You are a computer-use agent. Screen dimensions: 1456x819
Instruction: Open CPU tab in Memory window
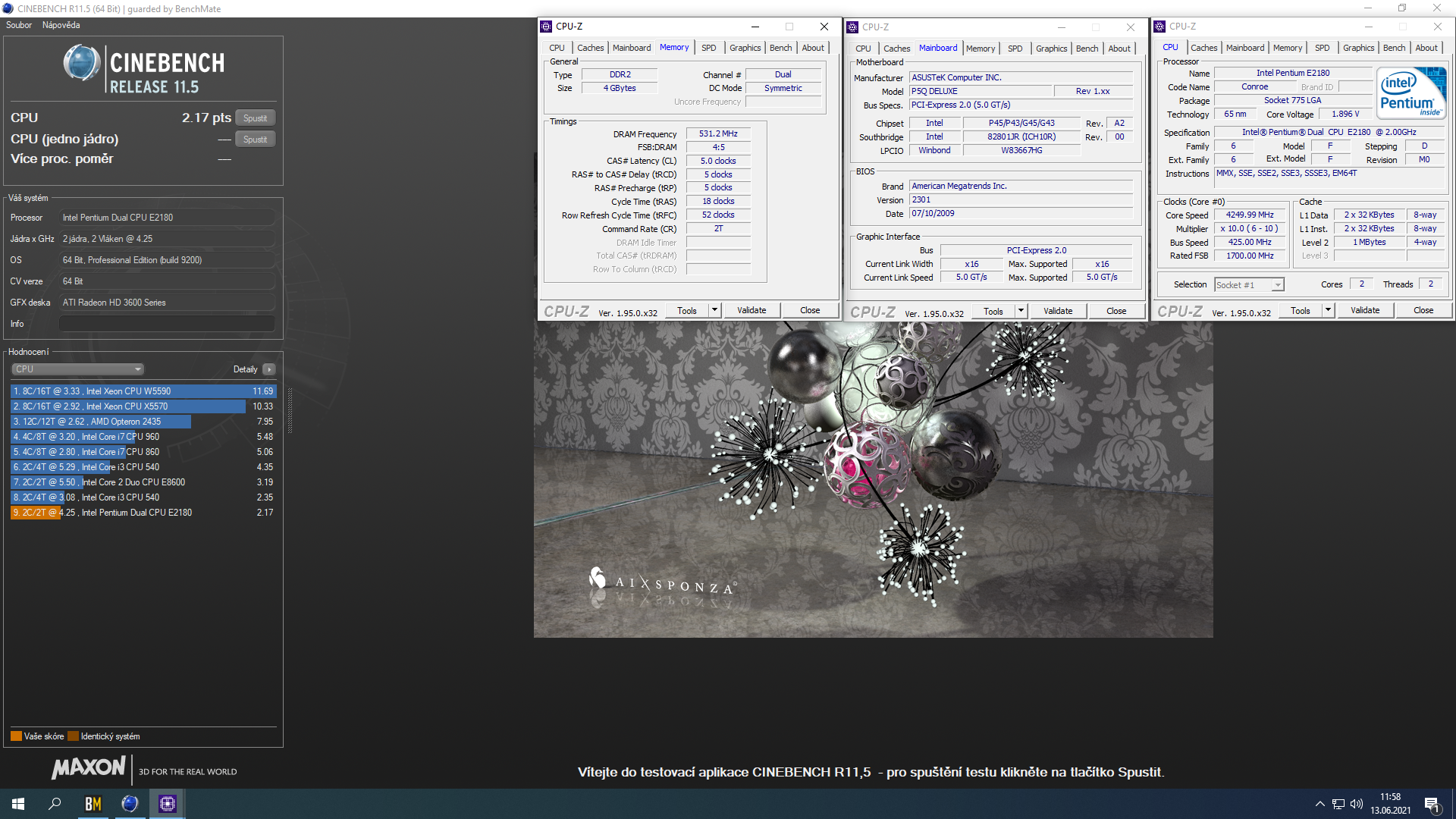(x=557, y=48)
